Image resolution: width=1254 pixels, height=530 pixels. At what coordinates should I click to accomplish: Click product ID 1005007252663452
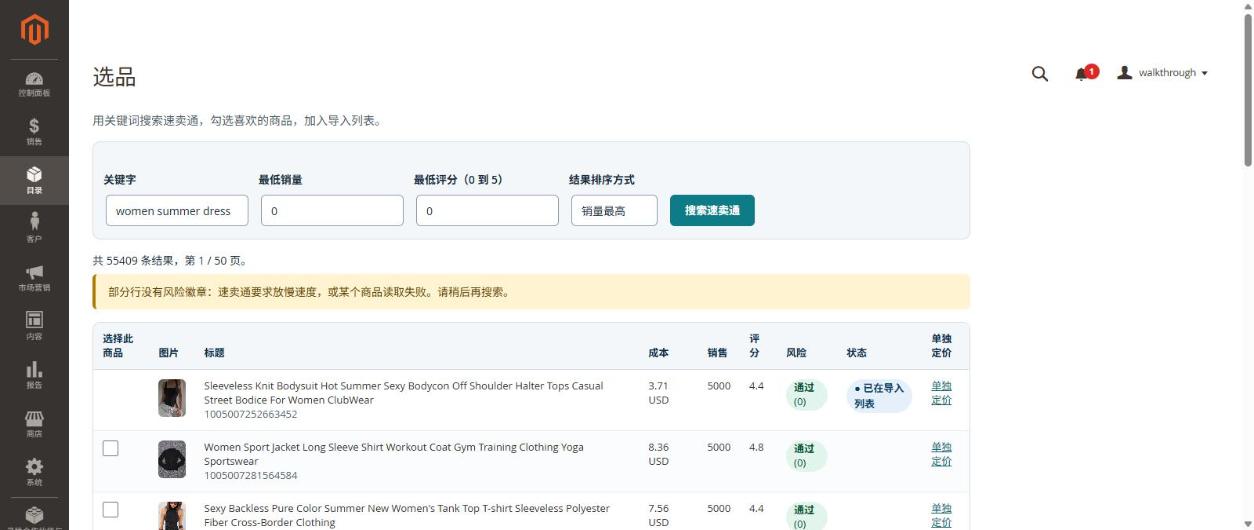click(250, 414)
